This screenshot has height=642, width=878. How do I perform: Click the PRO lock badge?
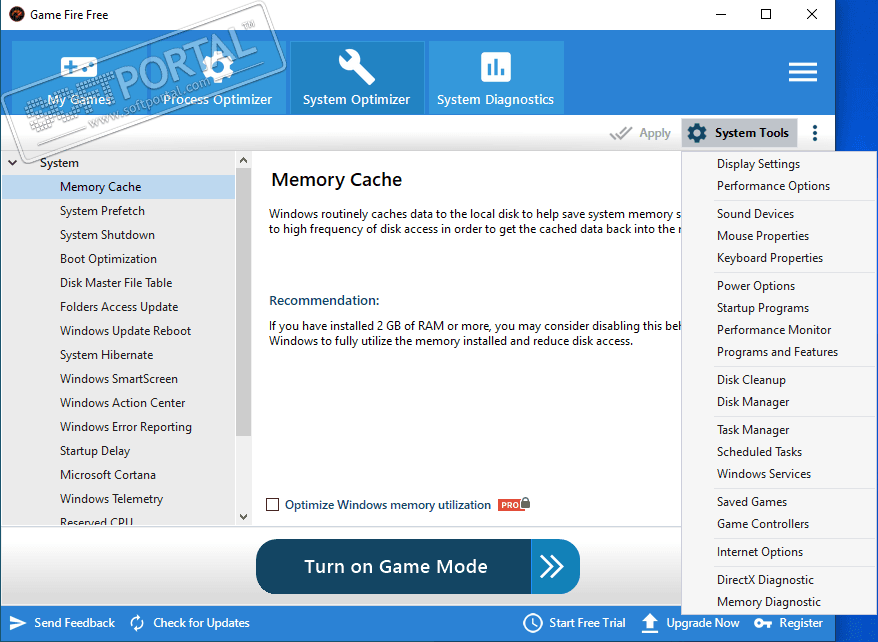(513, 504)
